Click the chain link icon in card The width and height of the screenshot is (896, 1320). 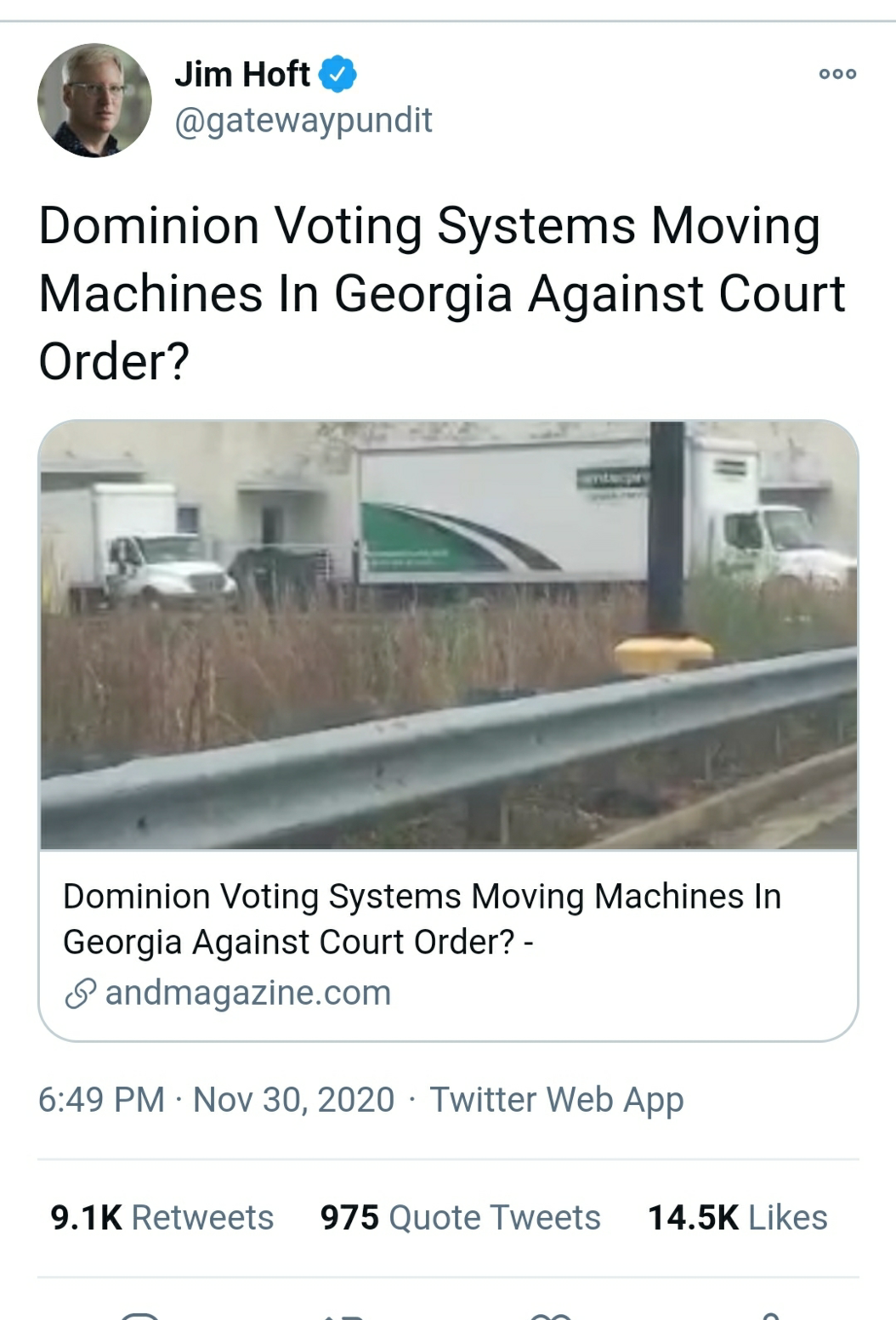coord(81,993)
